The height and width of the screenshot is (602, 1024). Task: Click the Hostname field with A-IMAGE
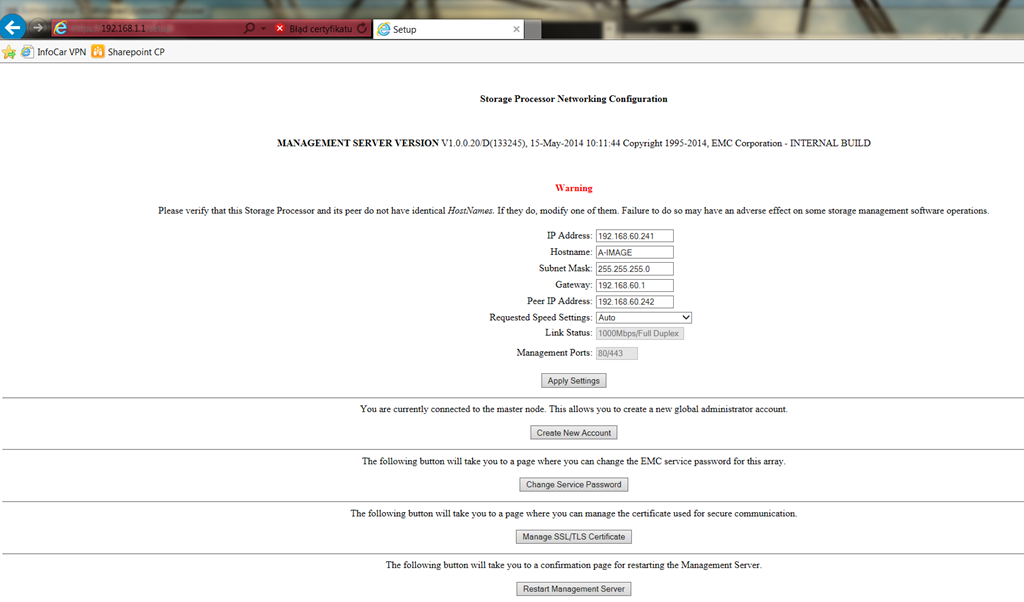(634, 252)
